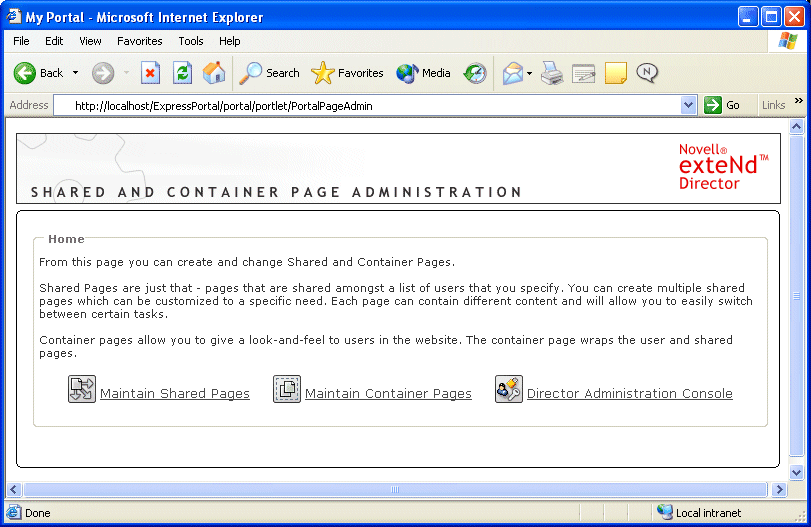Open the View menu

90,41
